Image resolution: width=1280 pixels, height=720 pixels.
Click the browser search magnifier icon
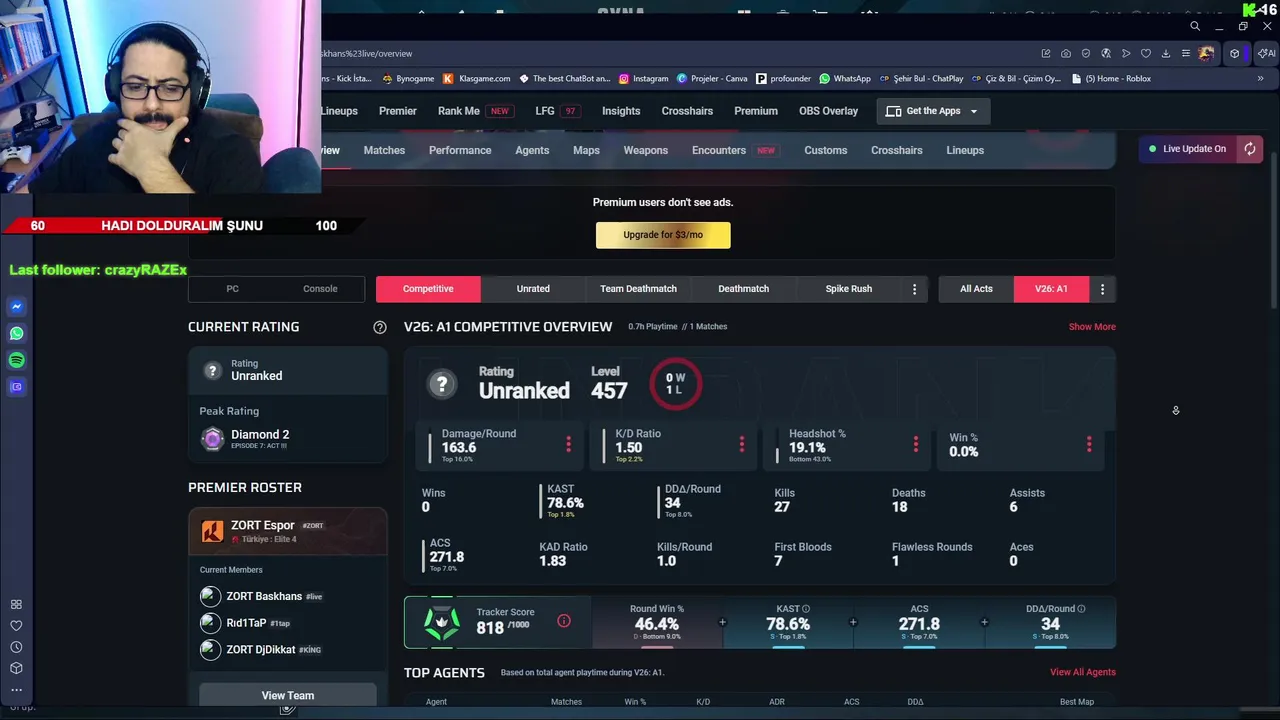[1195, 26]
